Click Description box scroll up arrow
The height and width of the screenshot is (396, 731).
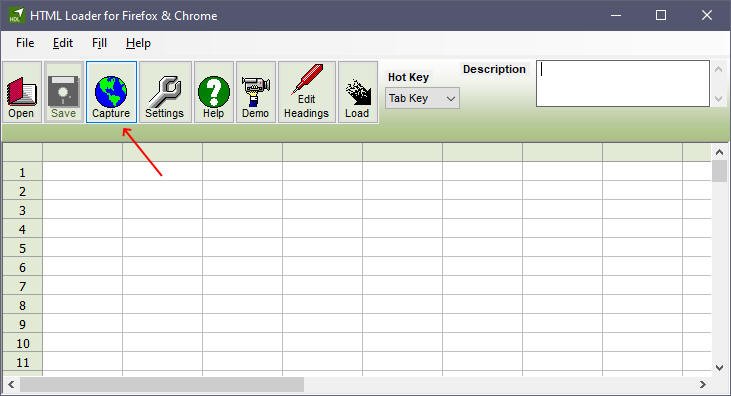(x=718, y=69)
